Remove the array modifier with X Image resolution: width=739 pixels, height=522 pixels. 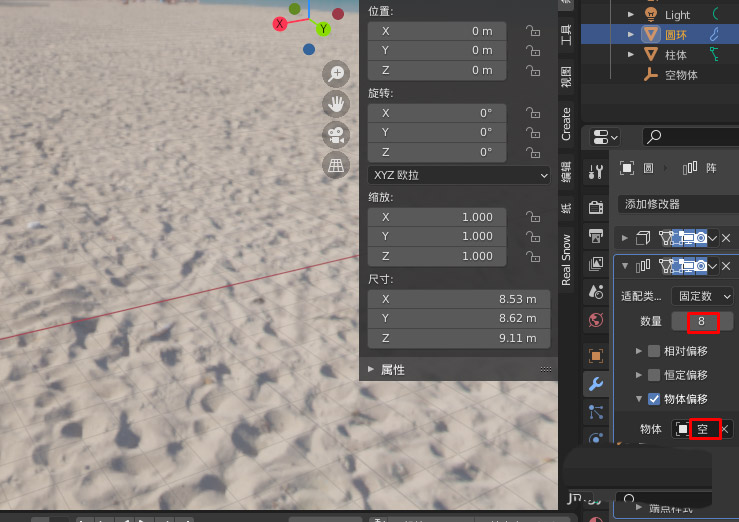click(726, 266)
